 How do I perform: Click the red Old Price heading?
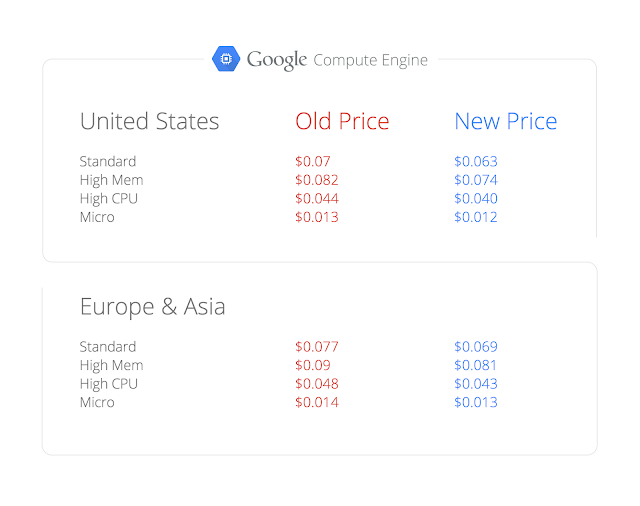tap(342, 122)
